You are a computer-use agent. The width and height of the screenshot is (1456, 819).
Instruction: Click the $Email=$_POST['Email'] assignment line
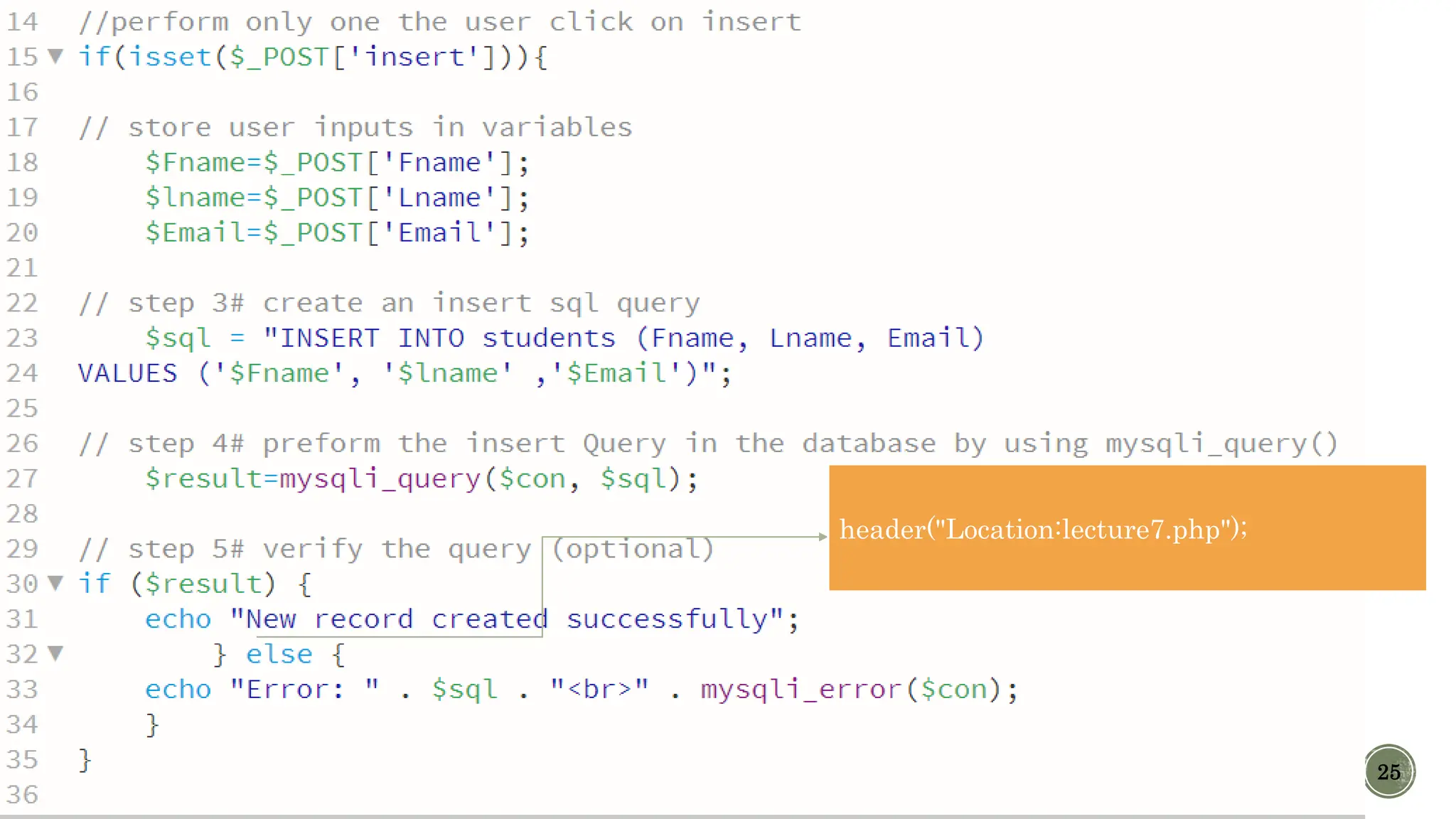[338, 232]
